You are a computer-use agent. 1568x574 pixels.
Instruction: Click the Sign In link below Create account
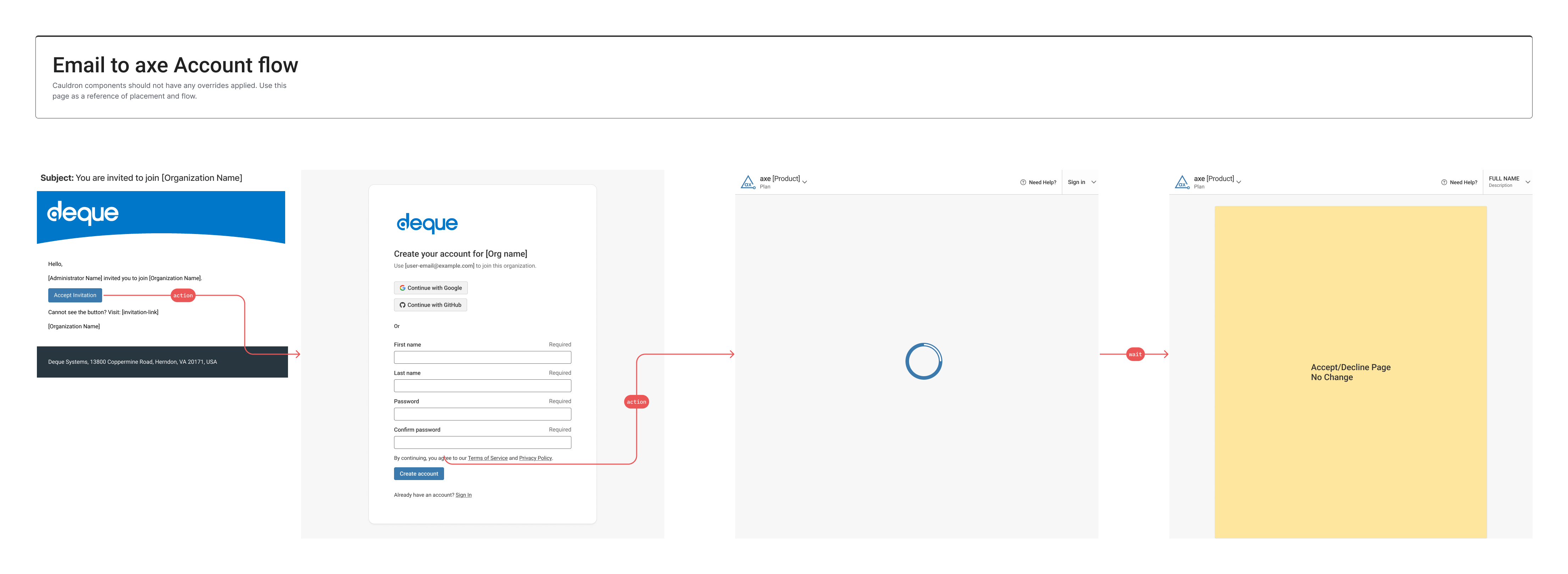point(463,494)
